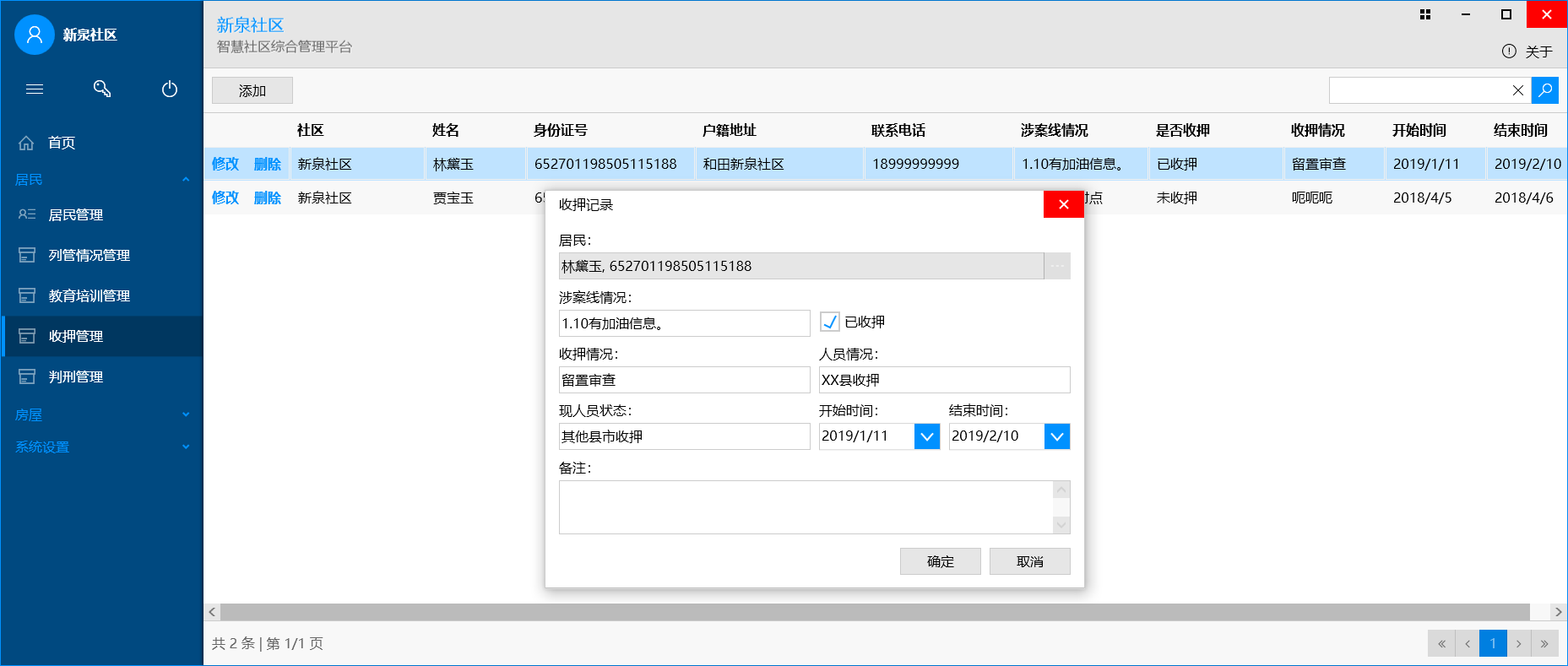Click 删除 link for 贾宝玉 row
The image size is (1568, 666).
click(267, 198)
